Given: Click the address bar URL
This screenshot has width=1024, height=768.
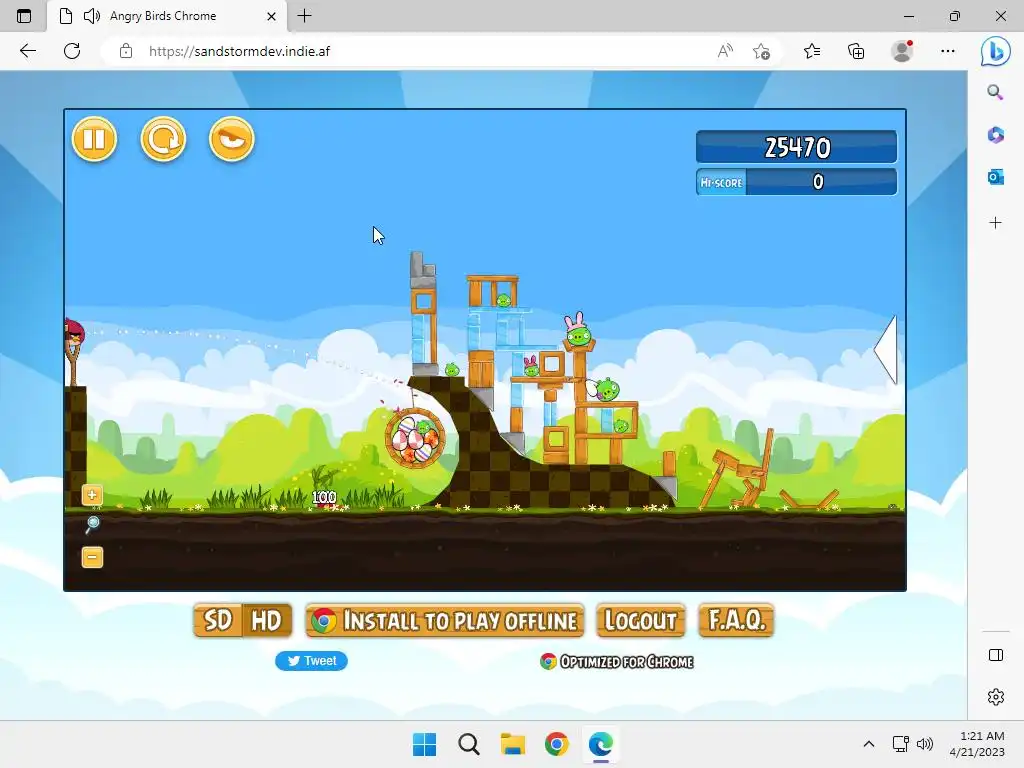Looking at the screenshot, I should click(x=239, y=51).
